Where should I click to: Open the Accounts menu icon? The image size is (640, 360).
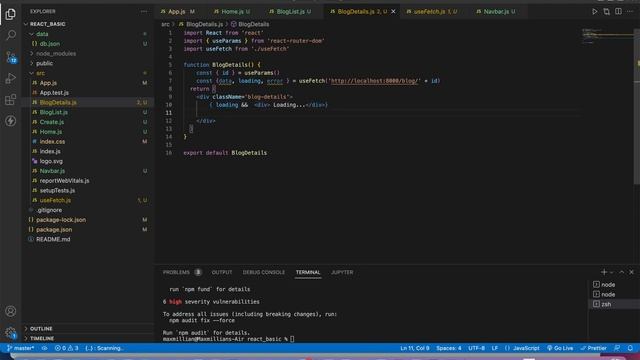pos(11,311)
